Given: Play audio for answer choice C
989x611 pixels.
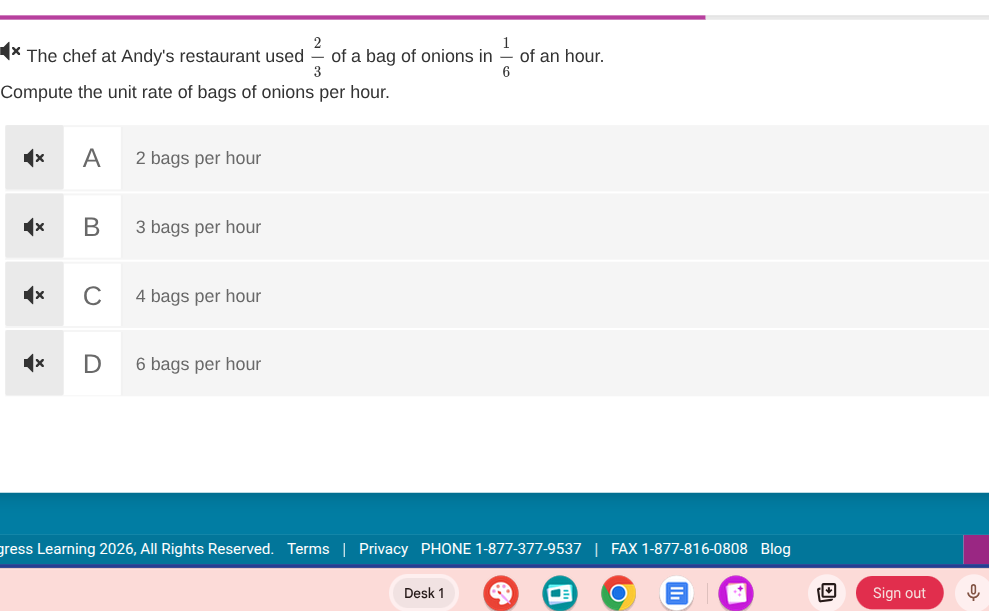Looking at the screenshot, I should 34,296.
